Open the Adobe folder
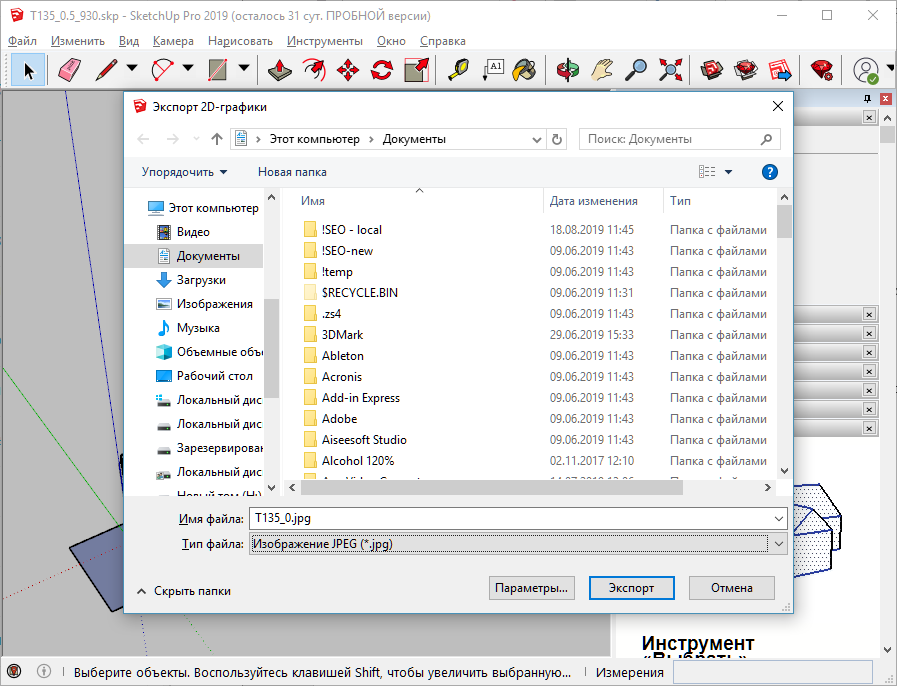Viewport: 897px width, 686px height. click(339, 419)
